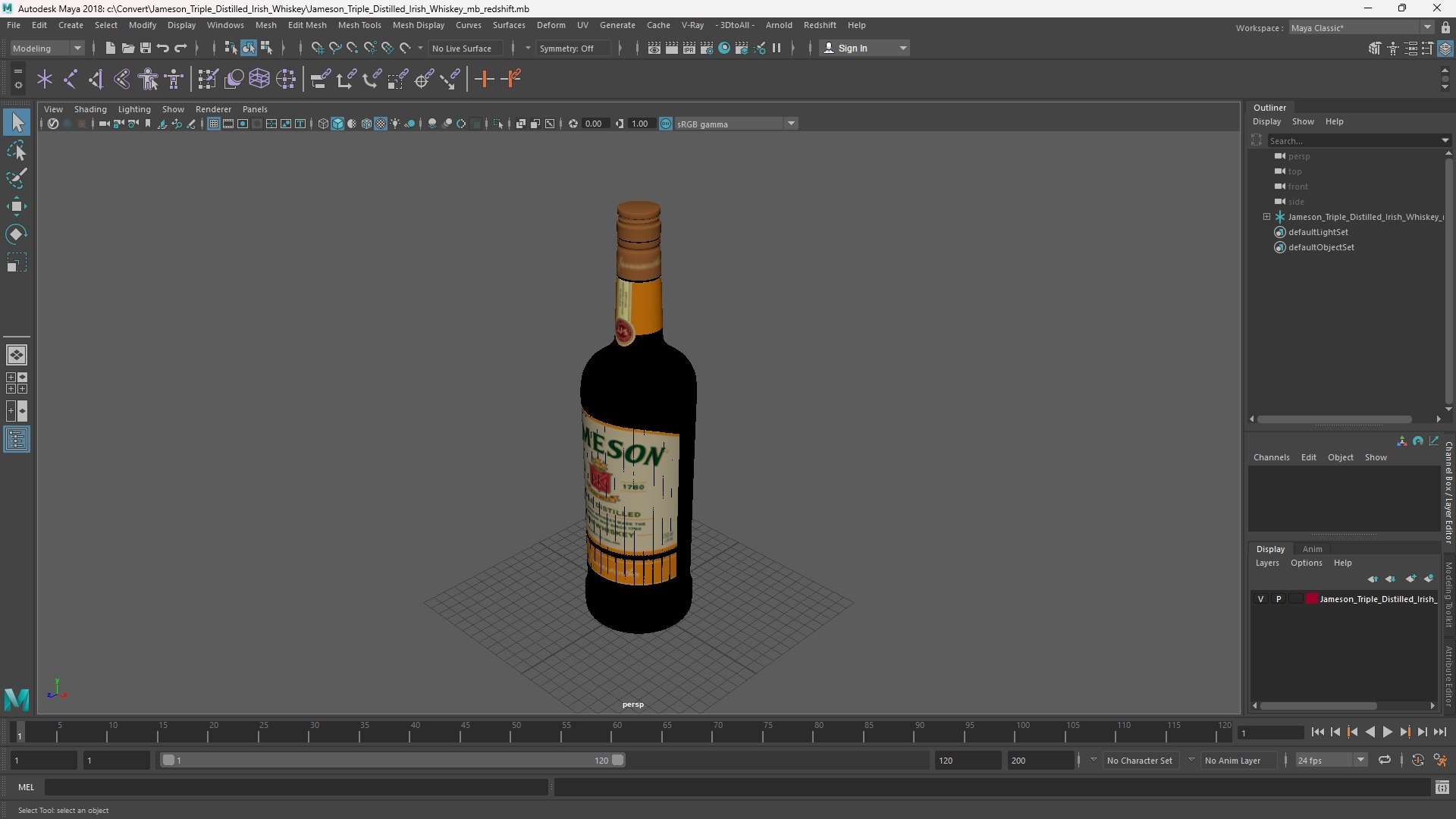Click the Open Scene folder icon
This screenshot has width=1456, height=819.
tap(127, 48)
